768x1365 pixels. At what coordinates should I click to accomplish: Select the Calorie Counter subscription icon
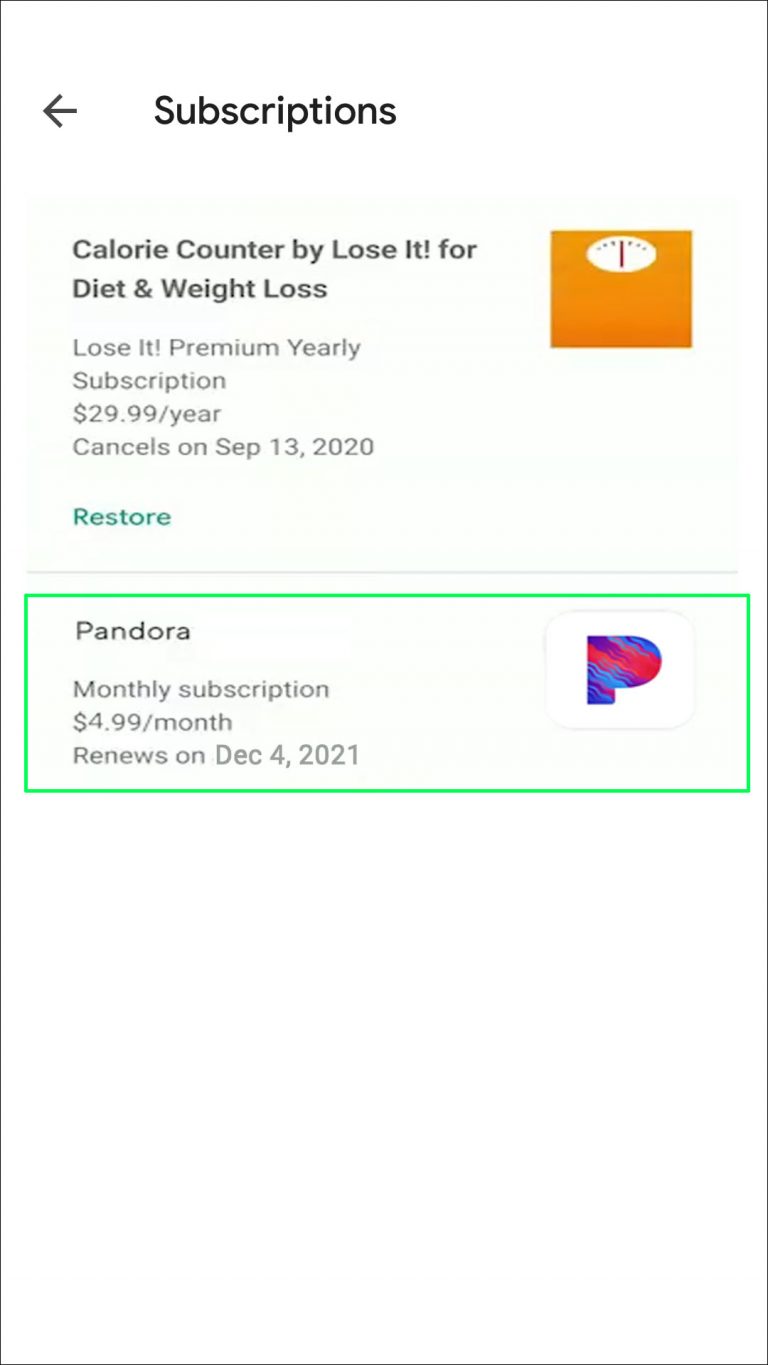(x=621, y=288)
